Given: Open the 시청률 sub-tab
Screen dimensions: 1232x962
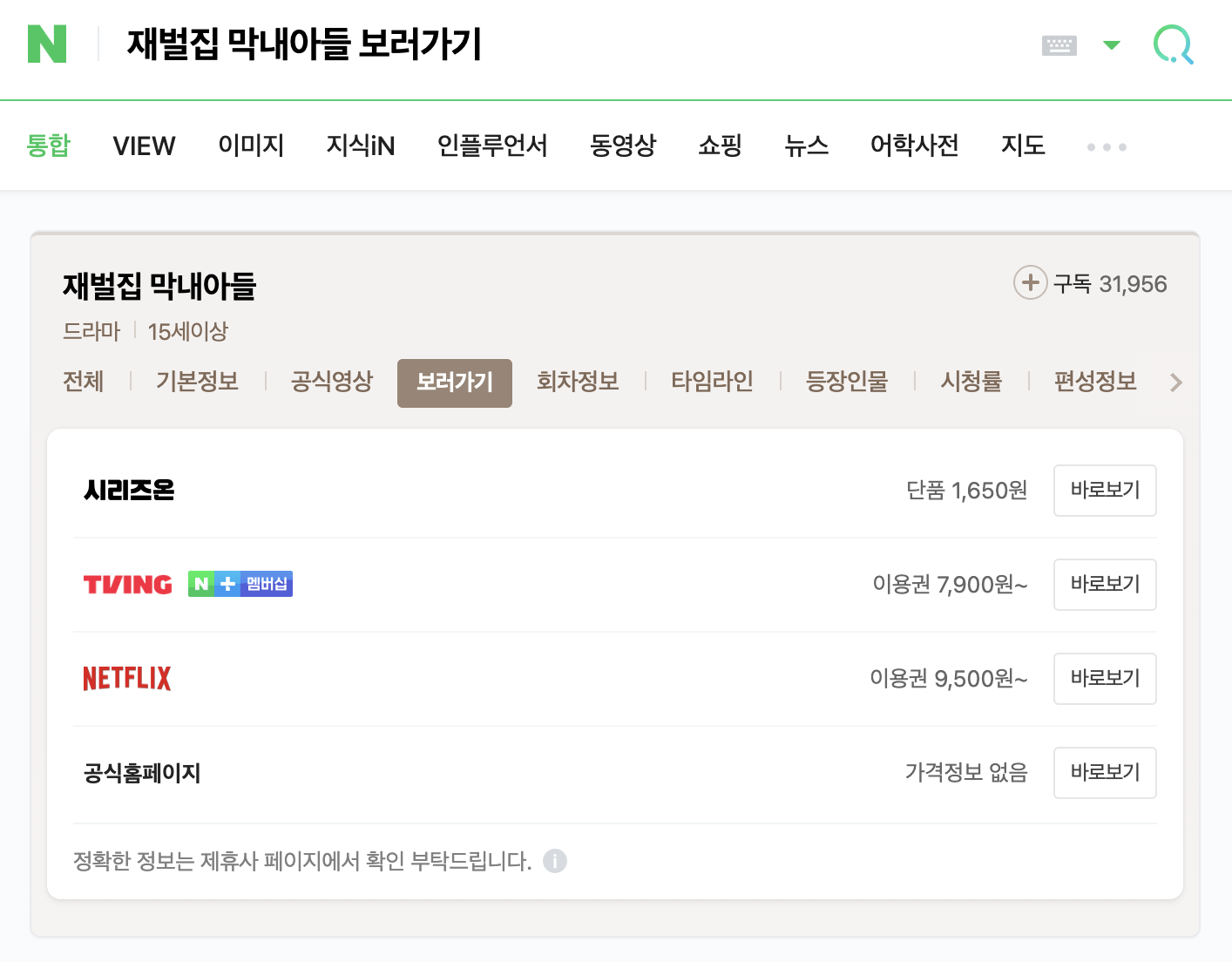Looking at the screenshot, I should (x=971, y=382).
